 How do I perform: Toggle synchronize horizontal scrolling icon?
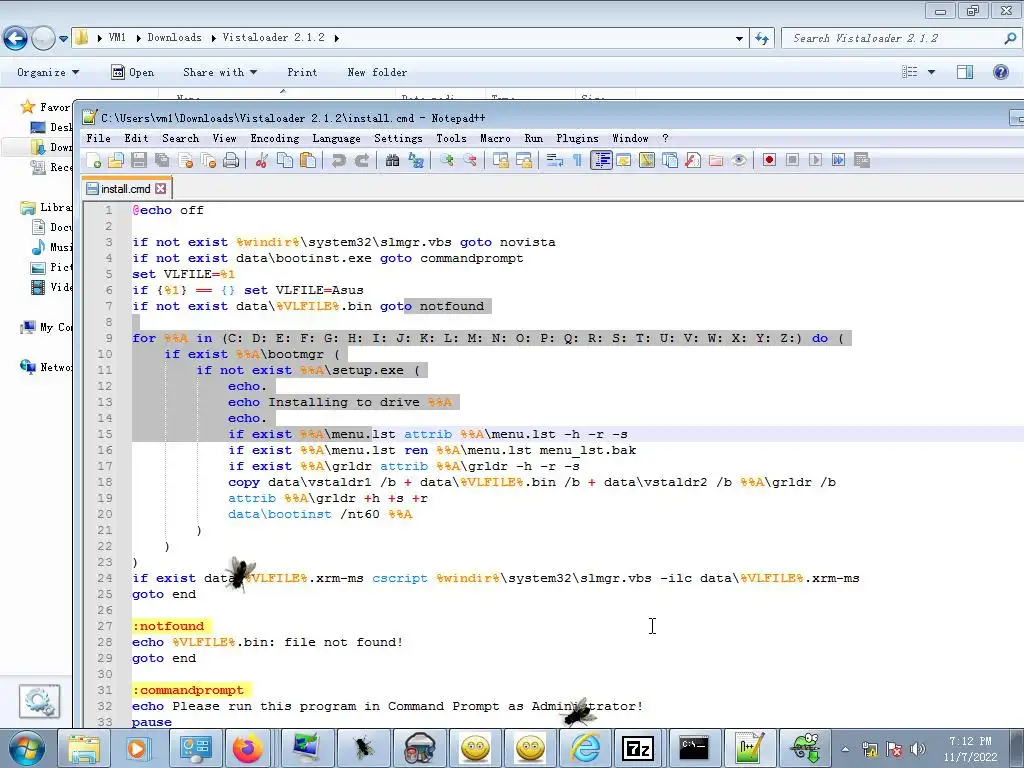(524, 160)
